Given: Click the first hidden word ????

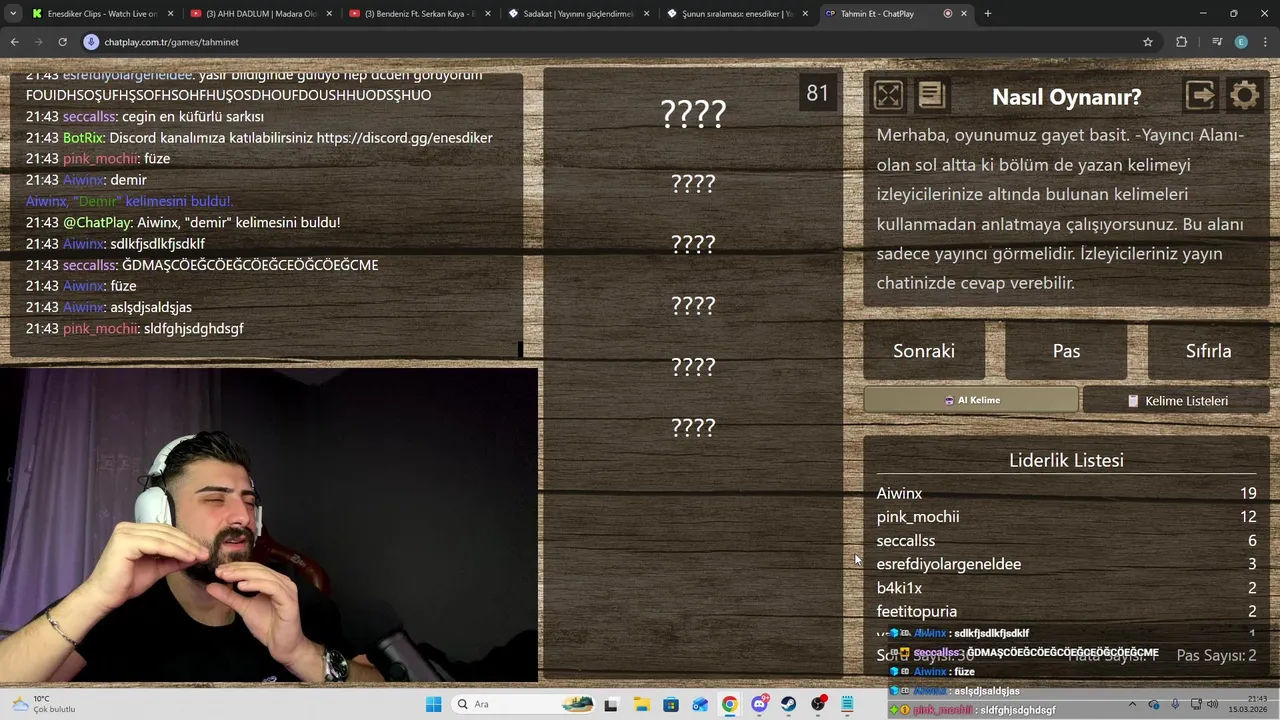Looking at the screenshot, I should pos(693,114).
